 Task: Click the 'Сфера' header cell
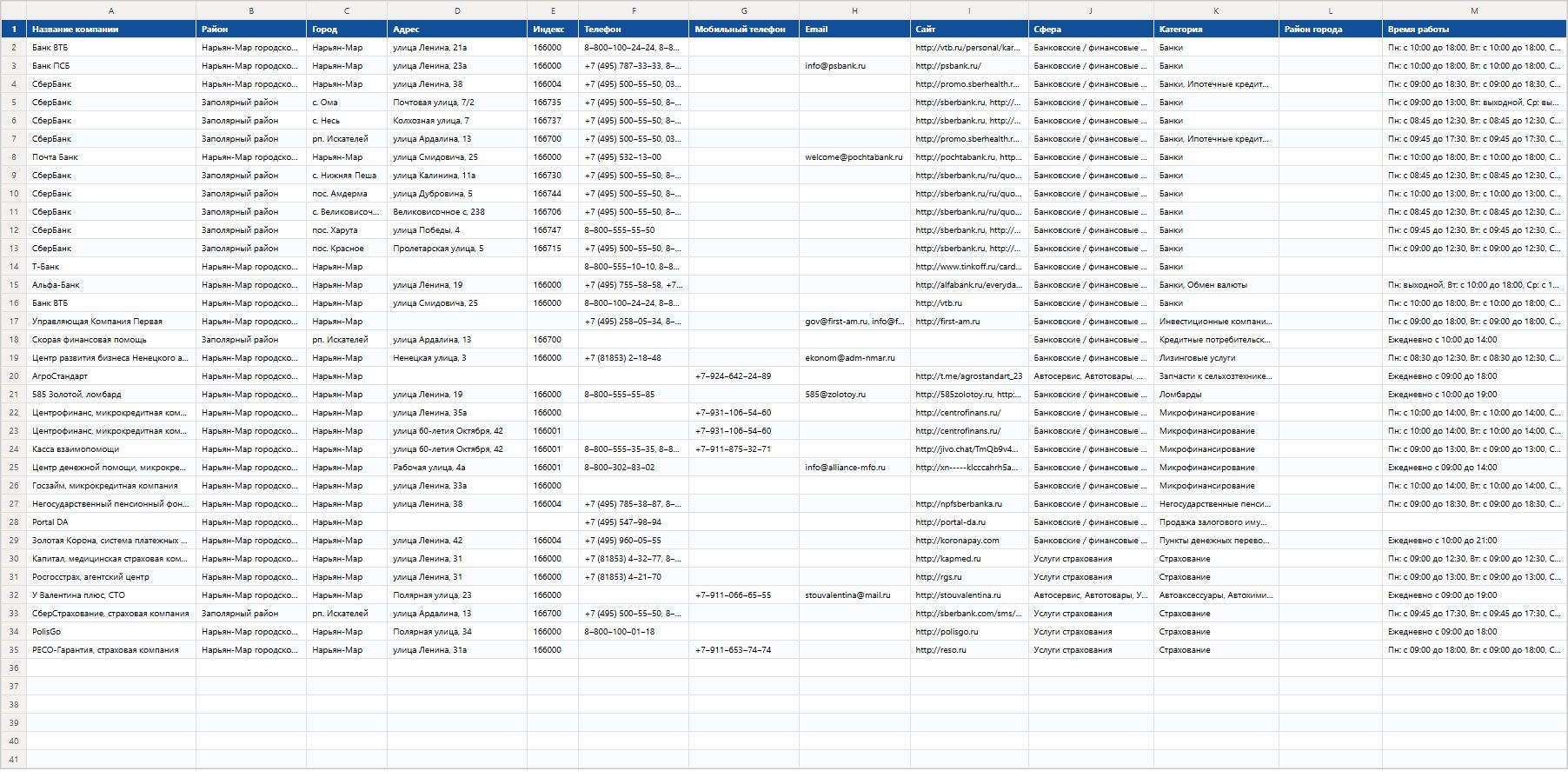1092,29
